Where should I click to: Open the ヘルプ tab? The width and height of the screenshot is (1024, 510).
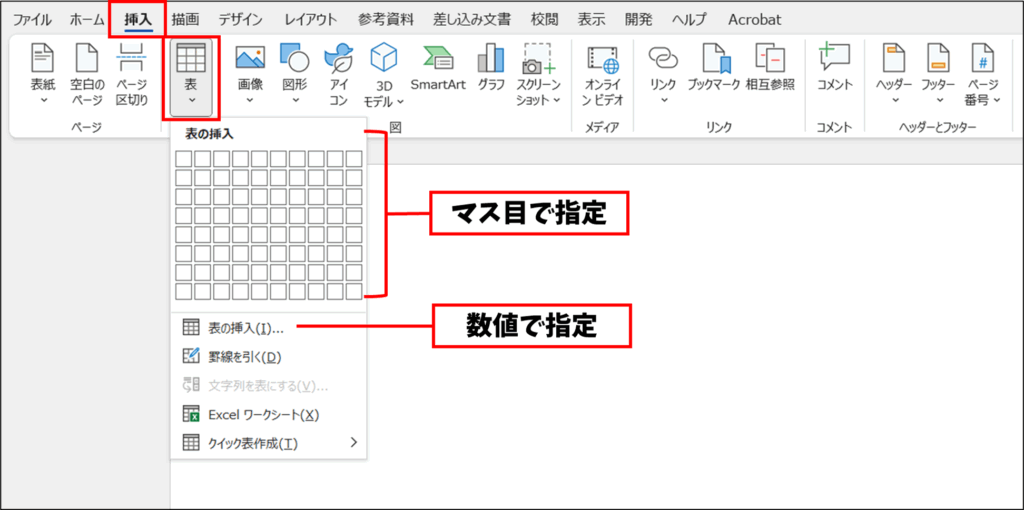point(692,20)
